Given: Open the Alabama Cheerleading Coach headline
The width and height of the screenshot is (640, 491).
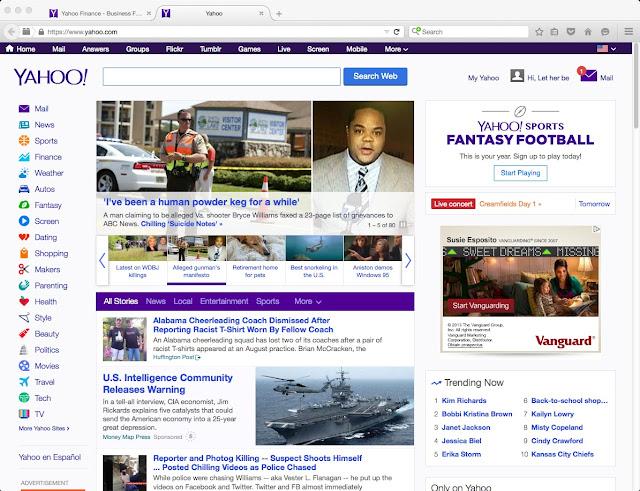Looking at the screenshot, I should (243, 325).
